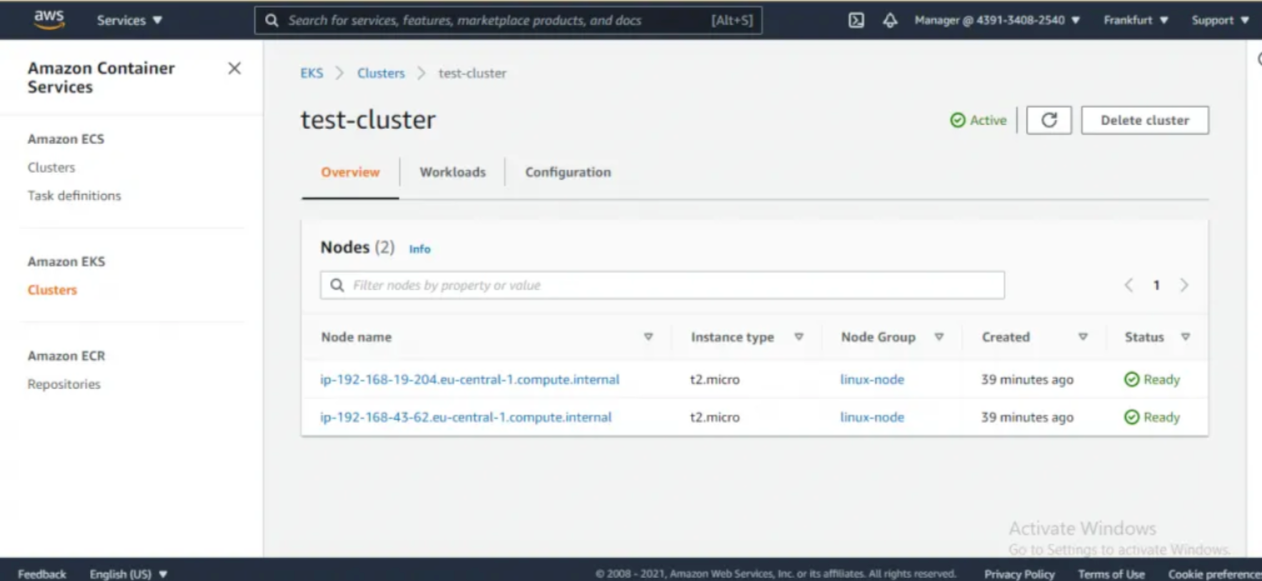Sort nodes by Instance type column

(799, 337)
